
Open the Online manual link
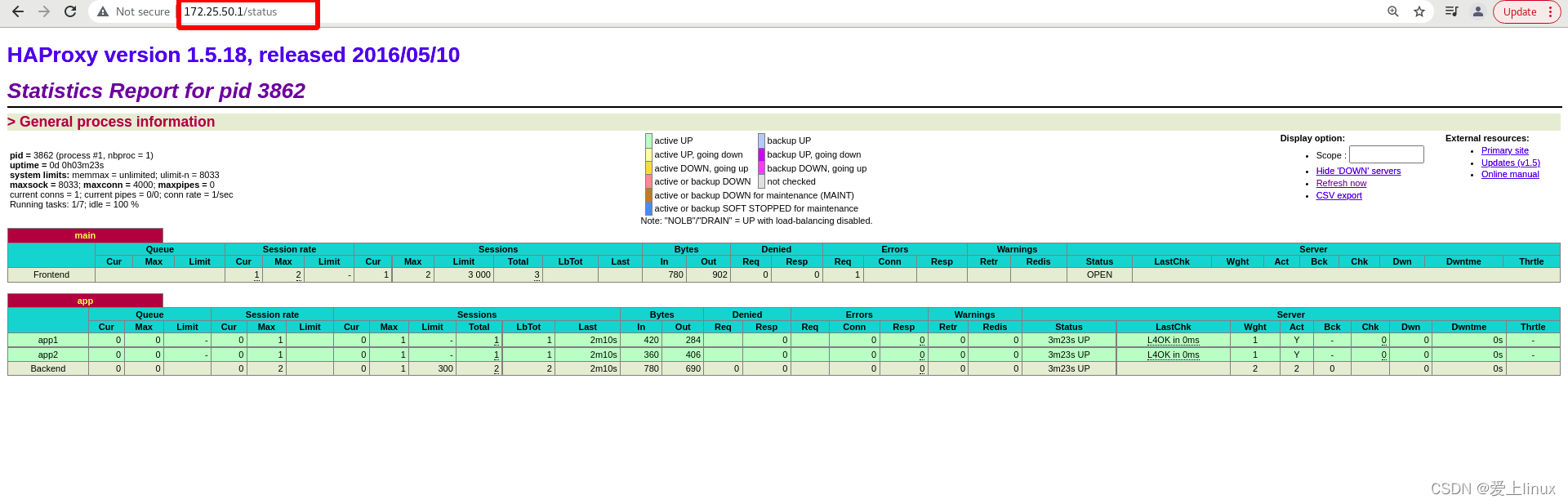pyautogui.click(x=1510, y=174)
